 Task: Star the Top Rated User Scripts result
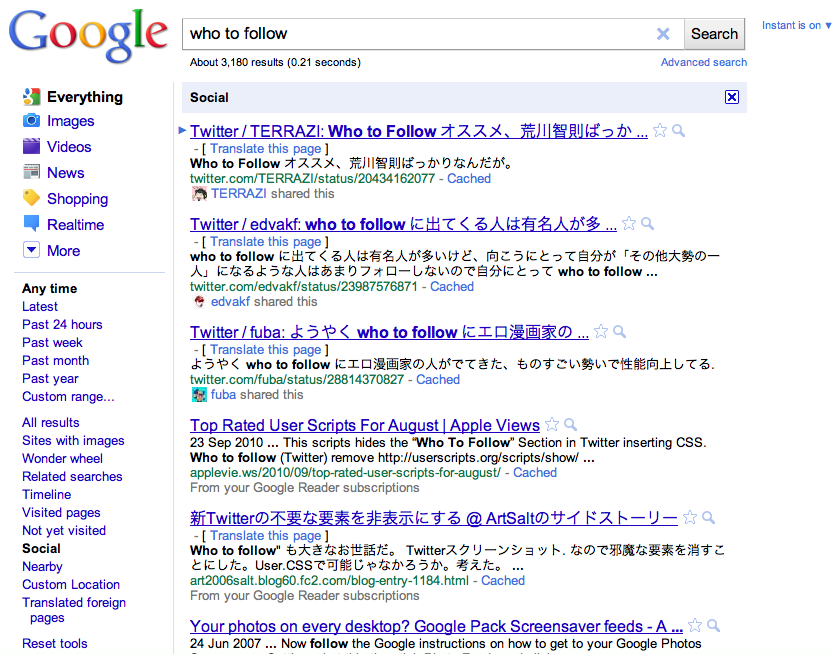552,424
